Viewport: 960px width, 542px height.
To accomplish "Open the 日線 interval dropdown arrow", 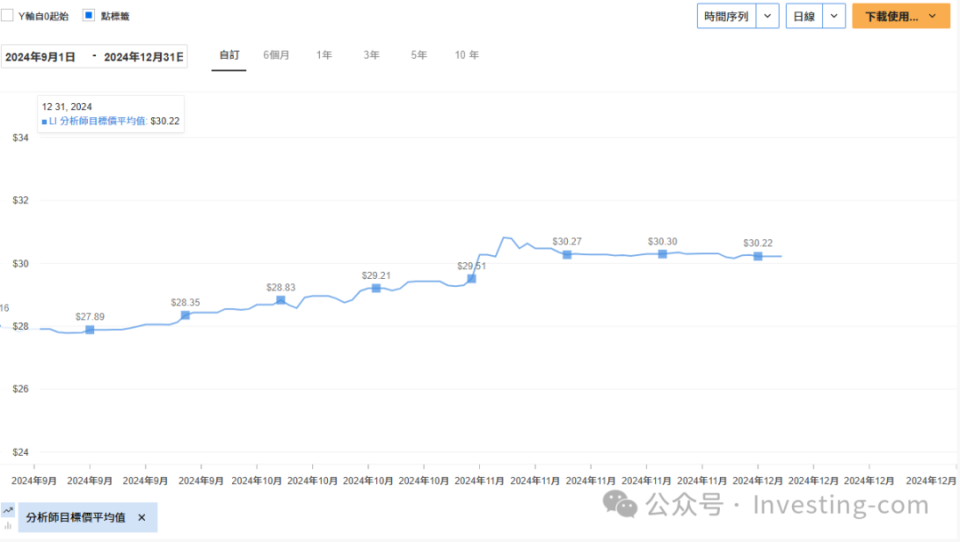I will pos(834,17).
